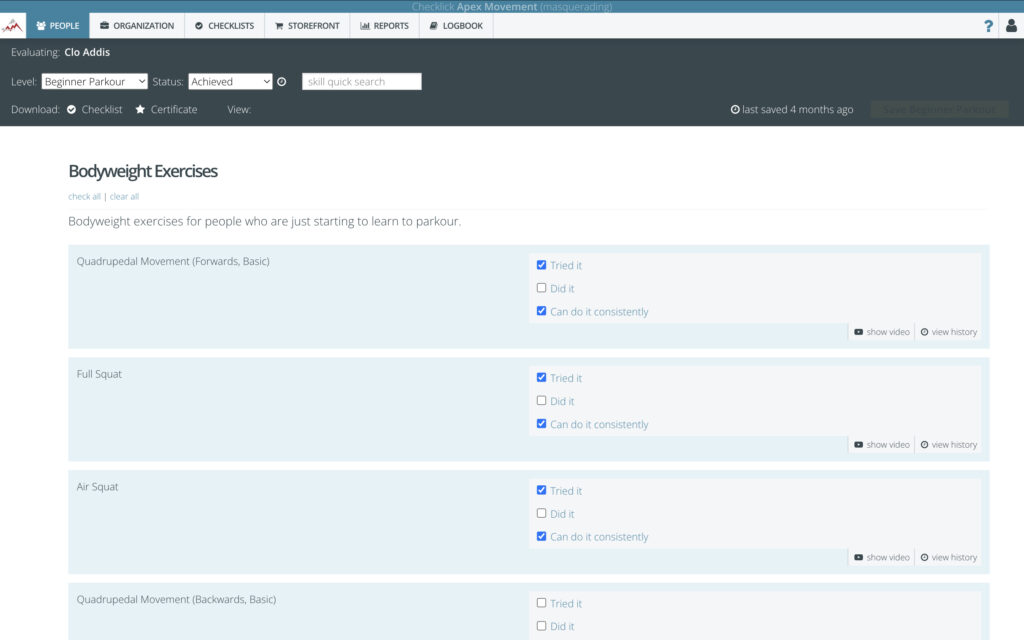The height and width of the screenshot is (640, 1024).
Task: Click the clock icon beside Status dropdown
Action: [282, 82]
